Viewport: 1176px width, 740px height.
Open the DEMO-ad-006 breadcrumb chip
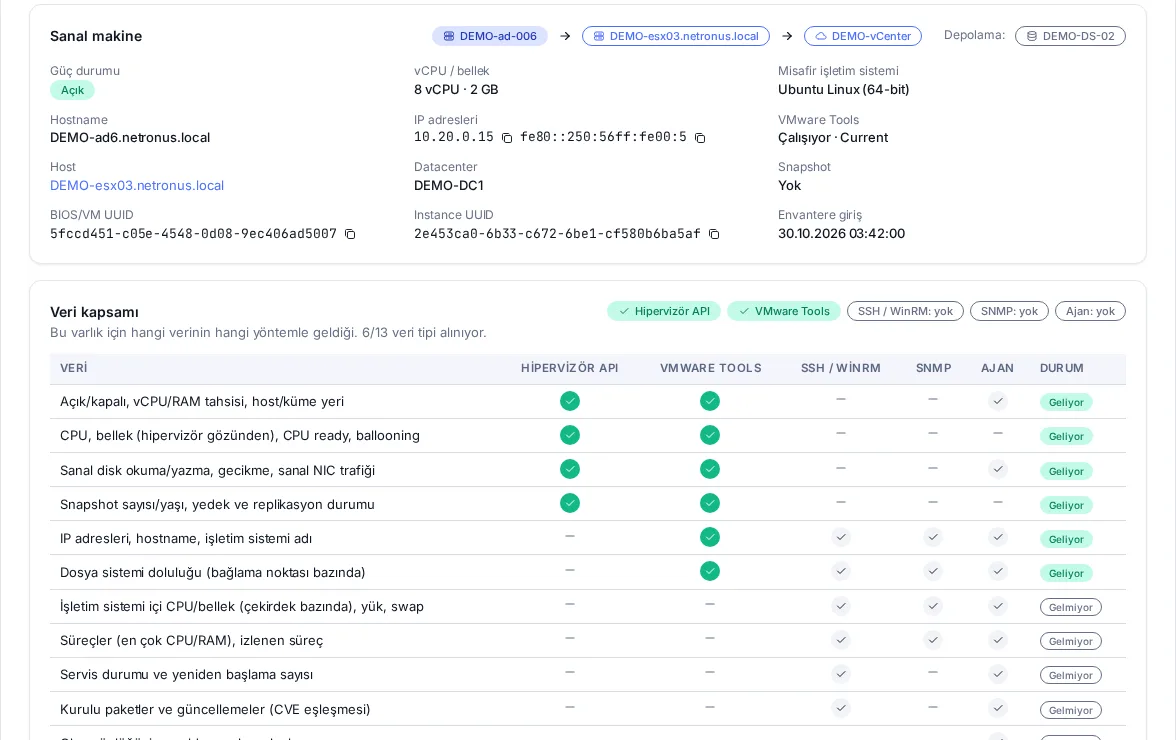pos(490,36)
